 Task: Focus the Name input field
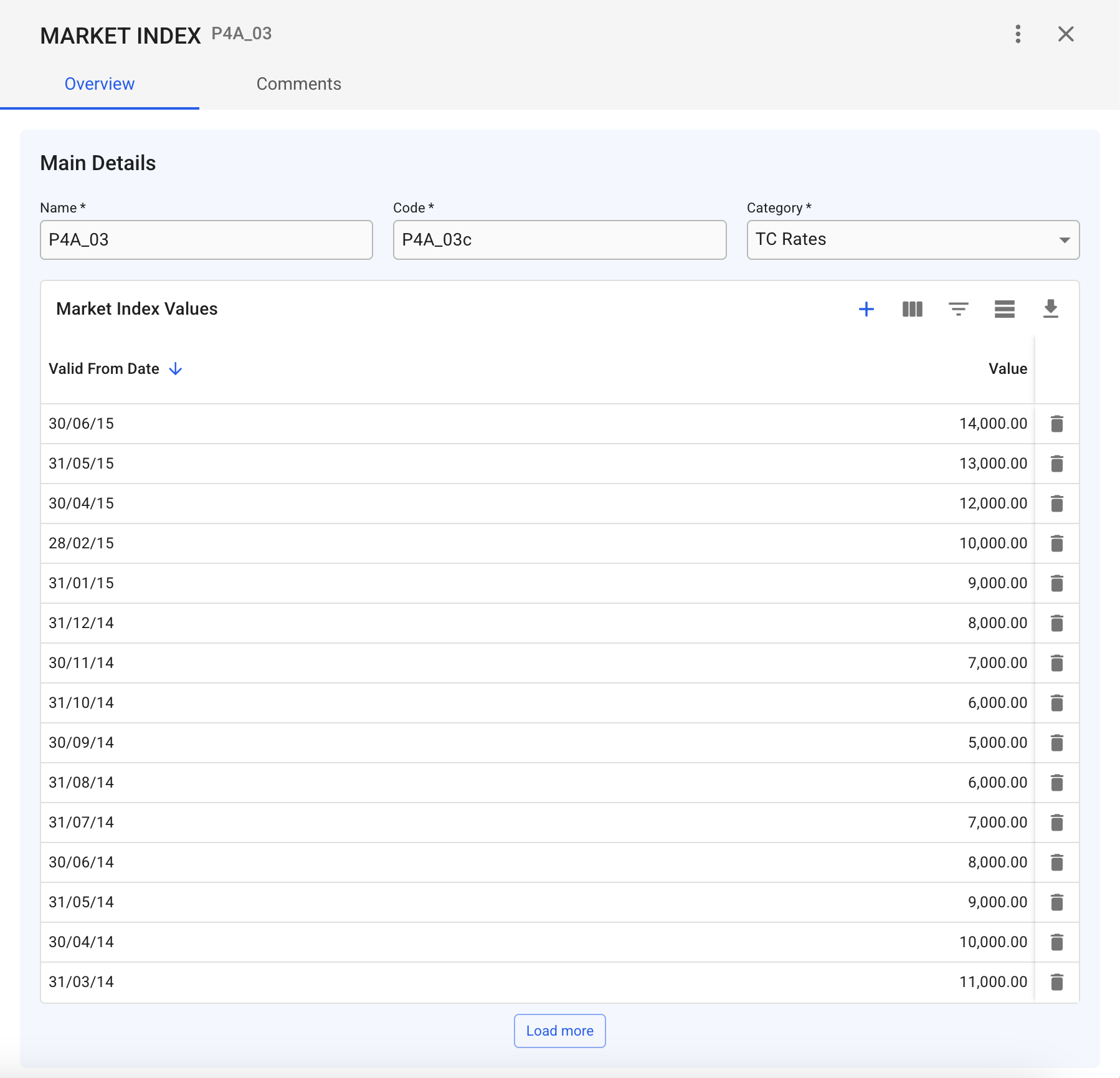point(206,240)
